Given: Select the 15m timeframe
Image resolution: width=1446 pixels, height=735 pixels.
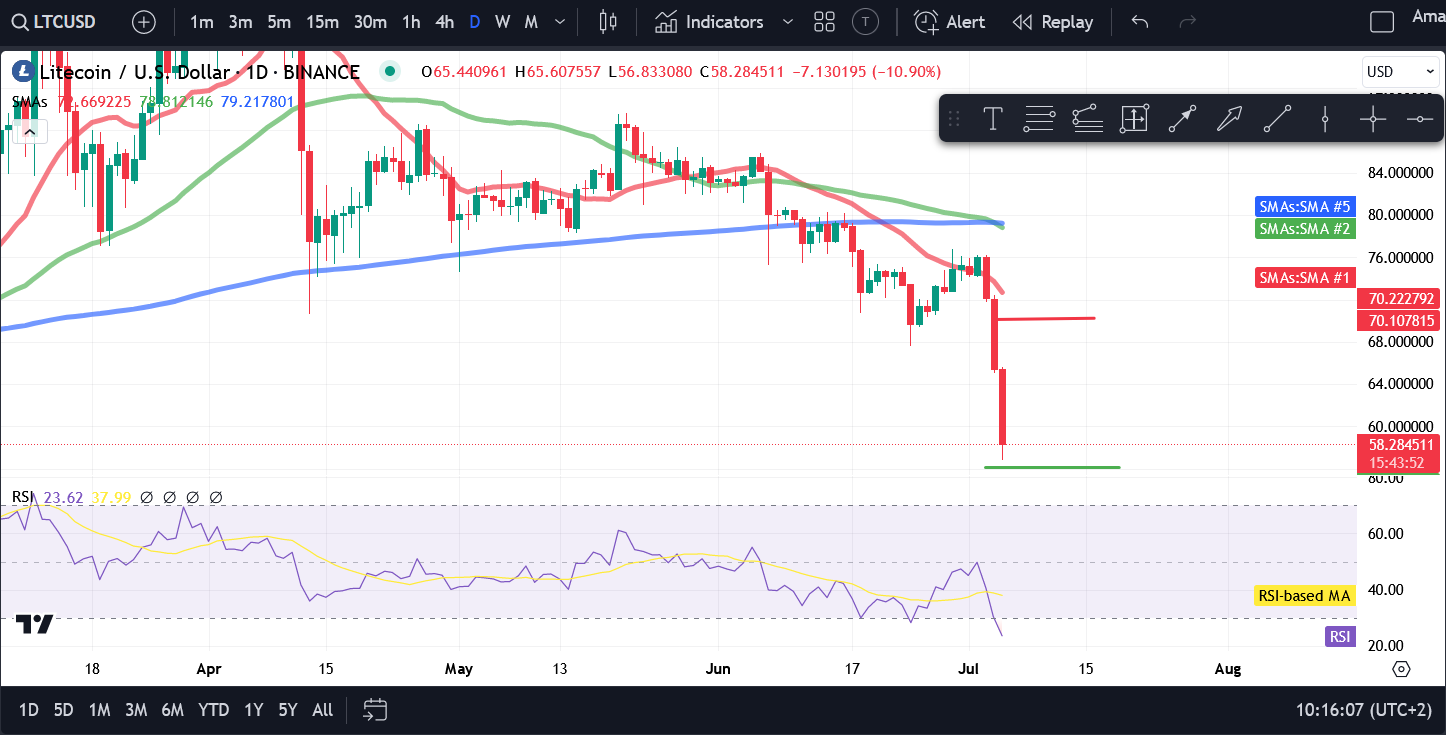Looking at the screenshot, I should coord(322,21).
